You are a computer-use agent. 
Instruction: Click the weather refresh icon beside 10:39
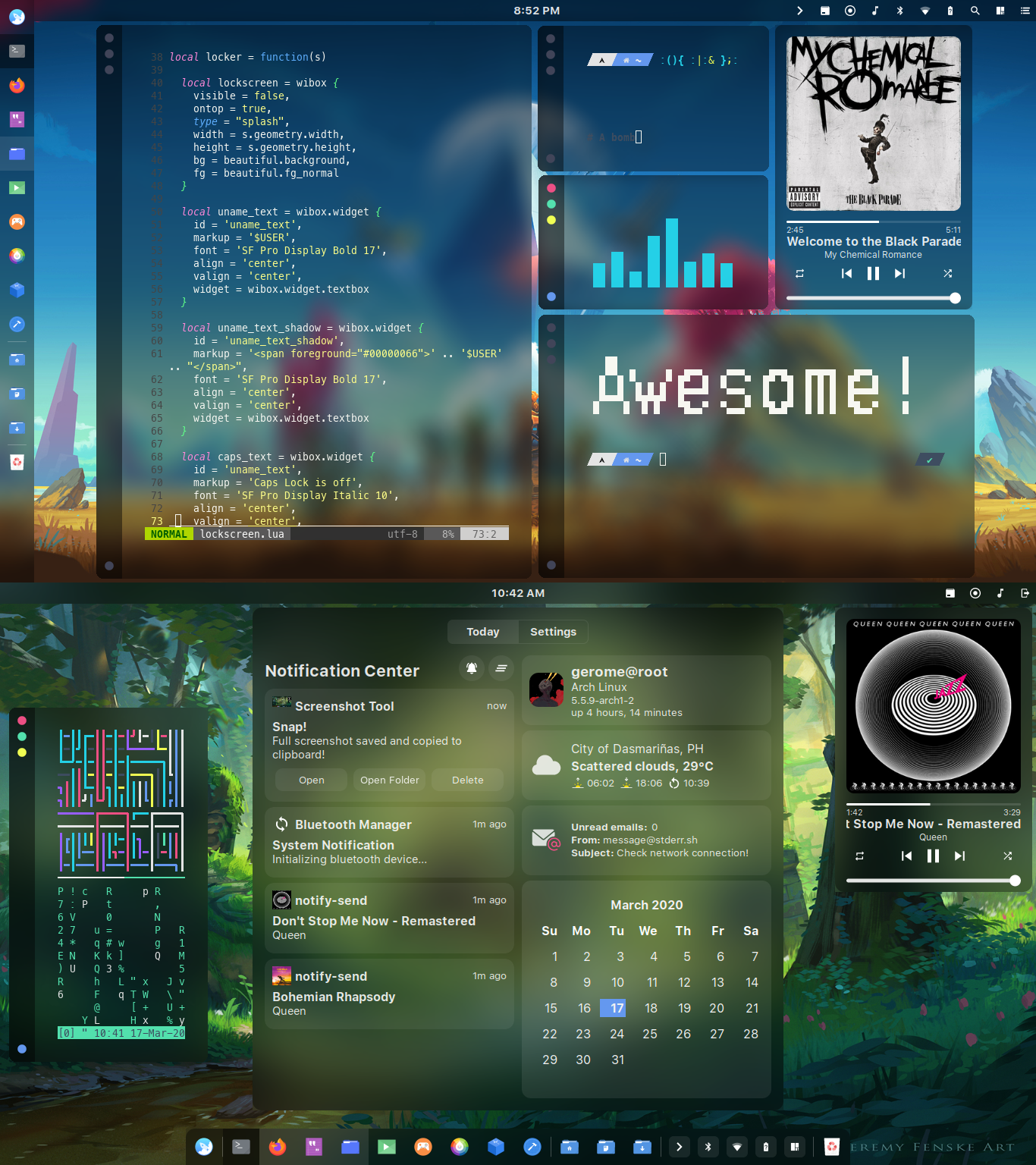point(674,783)
